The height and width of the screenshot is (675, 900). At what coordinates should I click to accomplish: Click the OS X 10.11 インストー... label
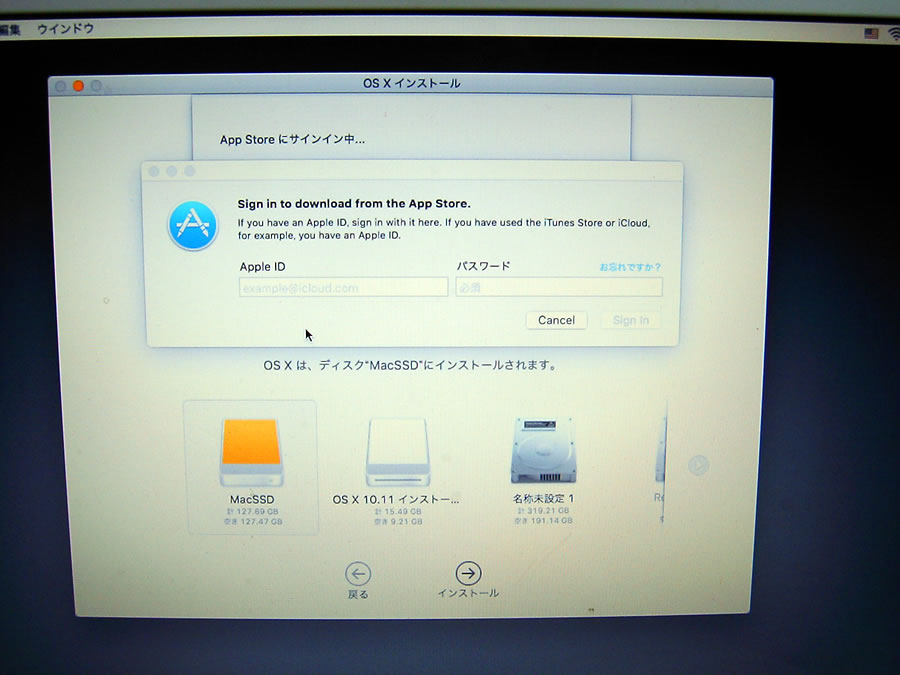tap(395, 499)
